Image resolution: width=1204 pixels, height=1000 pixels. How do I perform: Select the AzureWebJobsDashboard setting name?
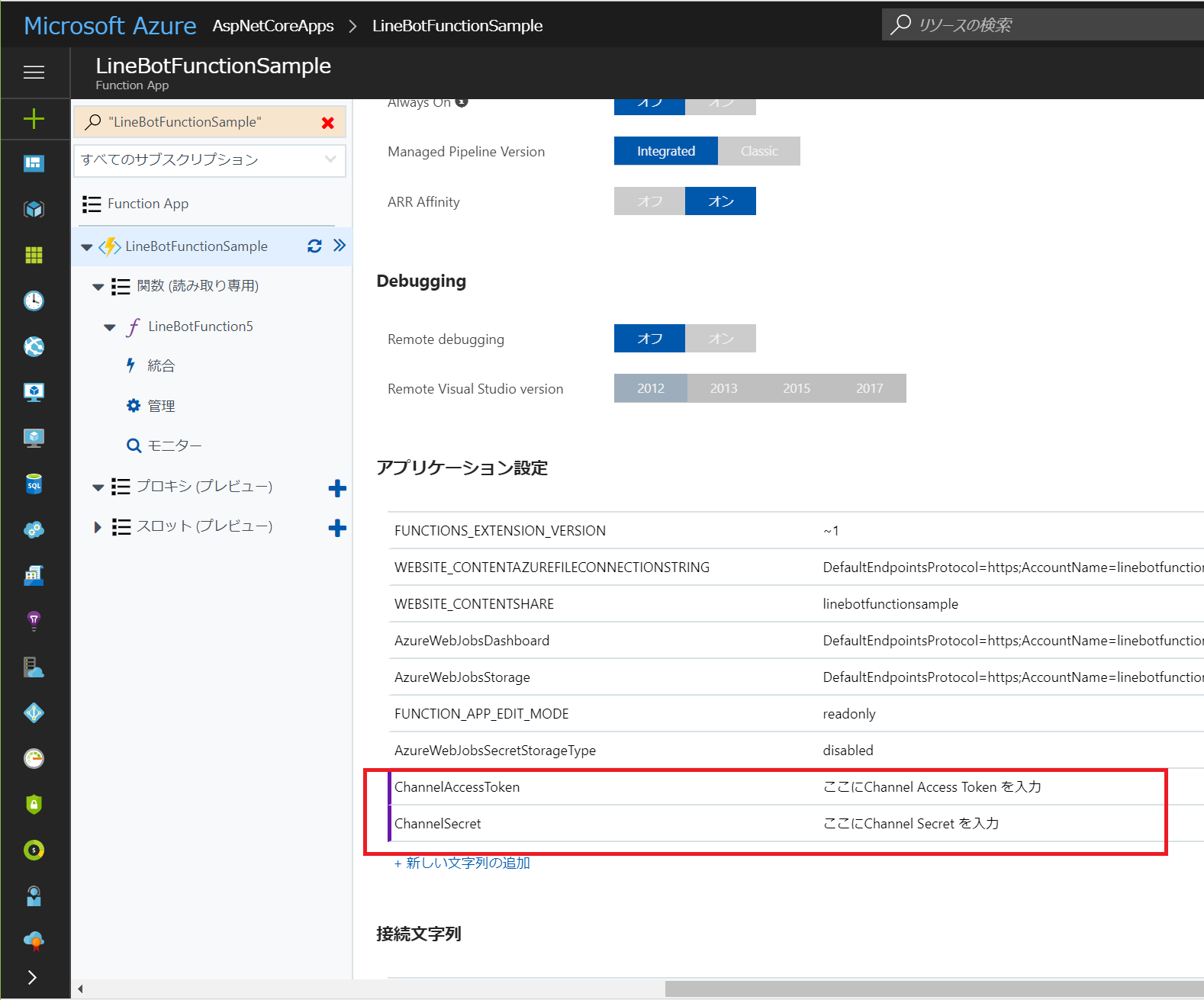(x=472, y=641)
